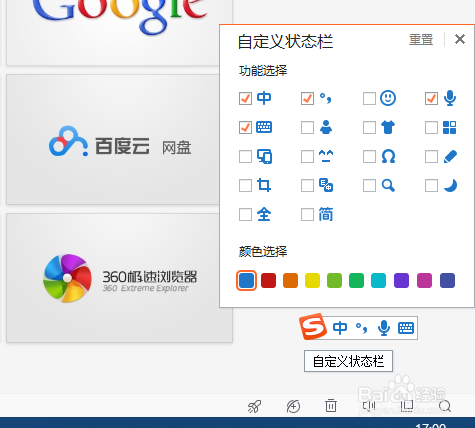Click the omega symbol icon
Image resolution: width=475 pixels, height=428 pixels.
(x=388, y=156)
